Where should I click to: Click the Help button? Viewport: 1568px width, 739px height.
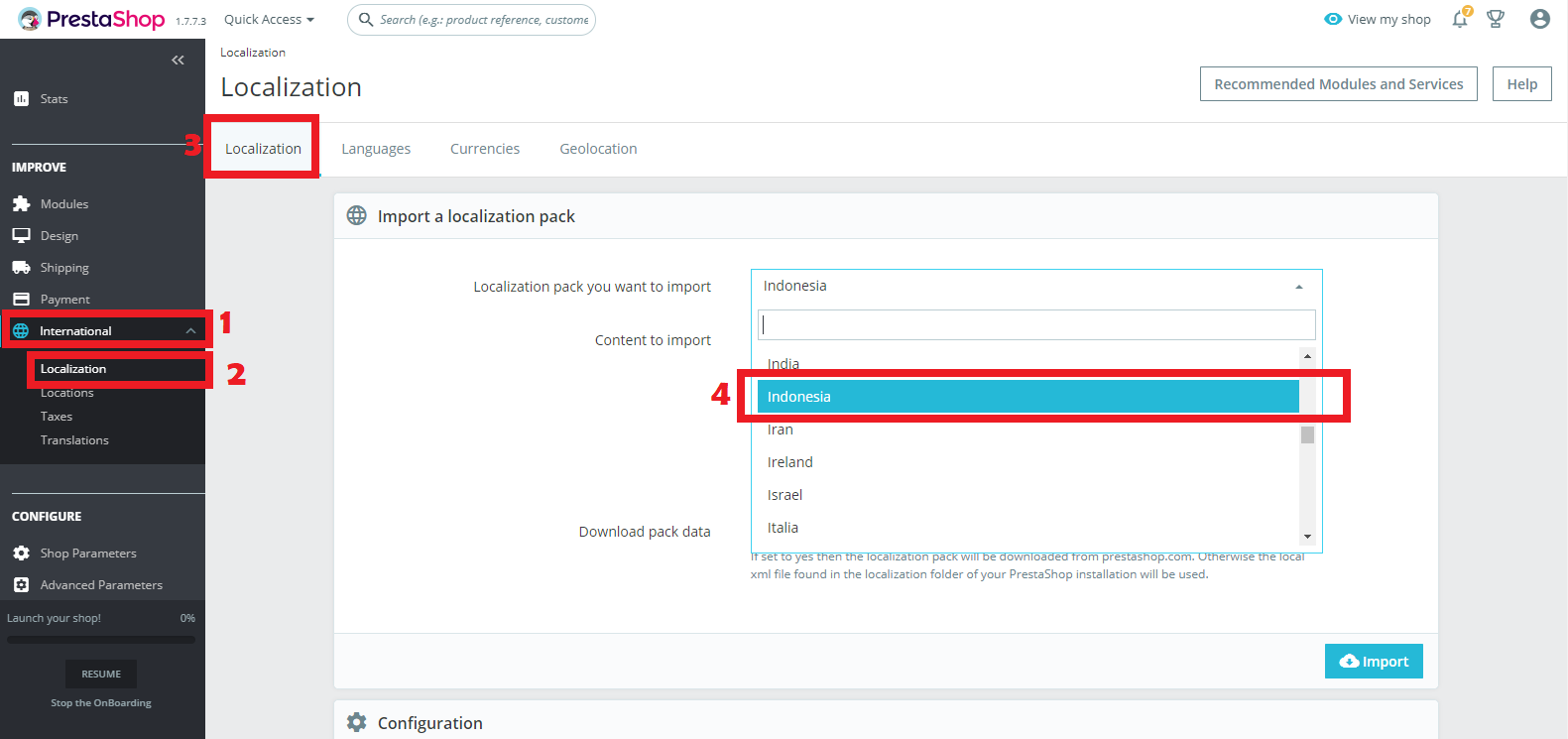pyautogui.click(x=1522, y=84)
